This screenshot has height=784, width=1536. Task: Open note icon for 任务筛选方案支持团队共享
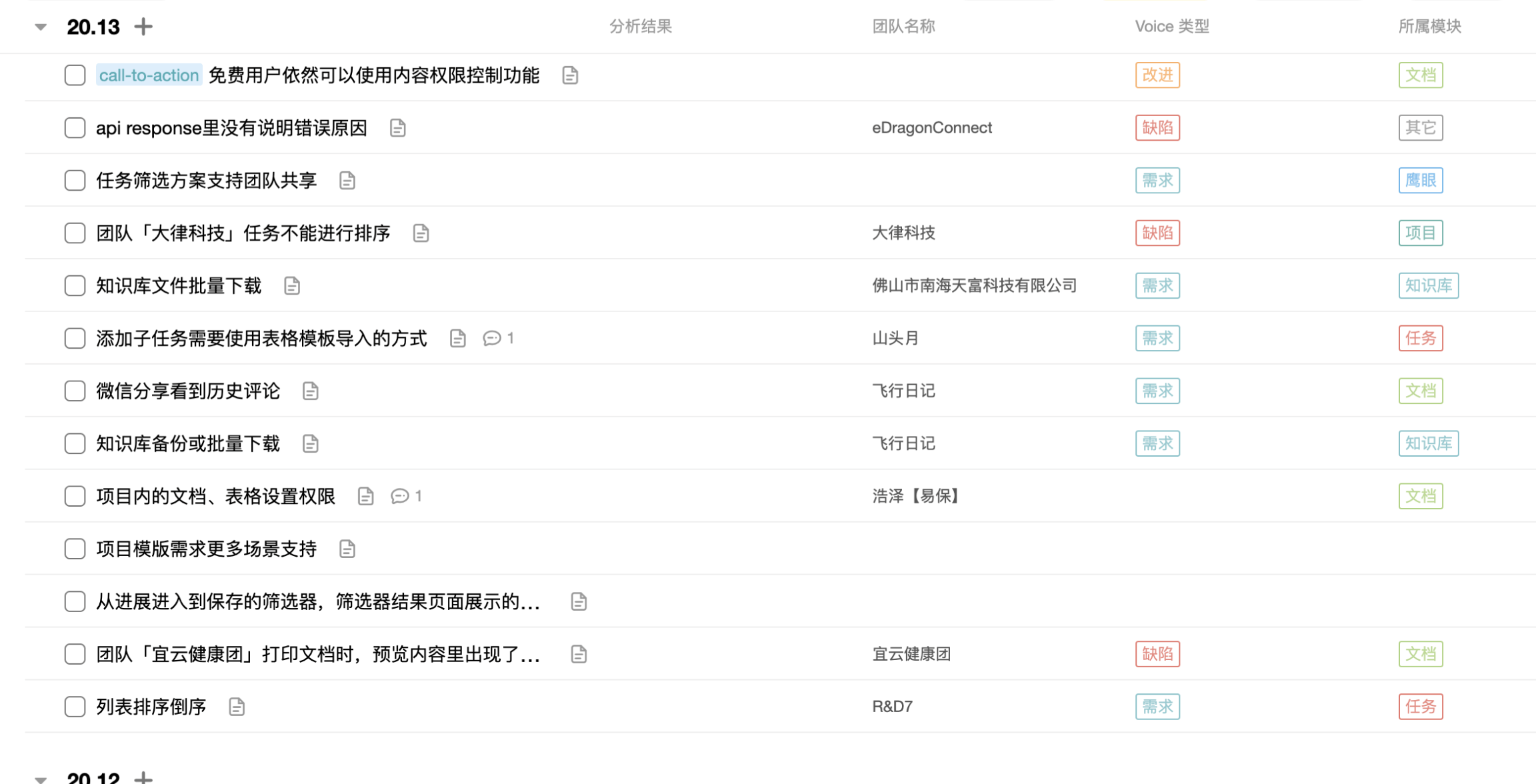pos(347,181)
